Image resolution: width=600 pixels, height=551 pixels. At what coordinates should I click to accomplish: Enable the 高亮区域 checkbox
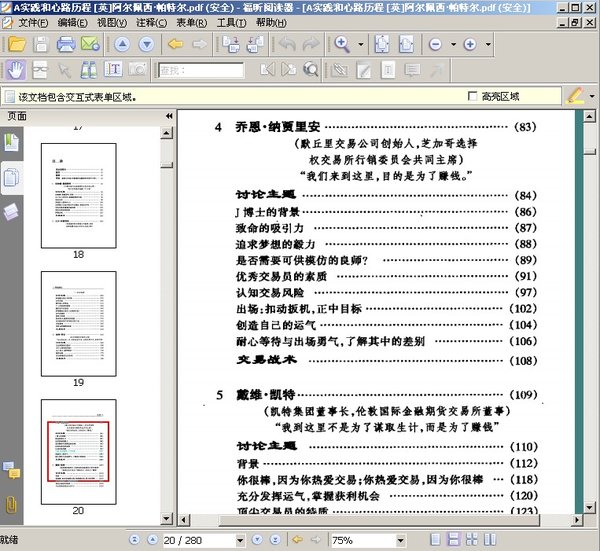(x=473, y=96)
